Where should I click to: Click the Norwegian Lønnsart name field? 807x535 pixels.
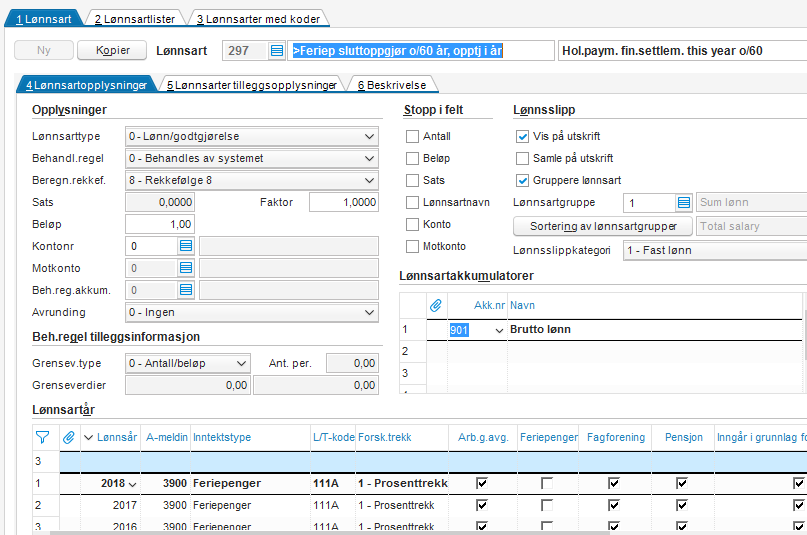click(421, 51)
